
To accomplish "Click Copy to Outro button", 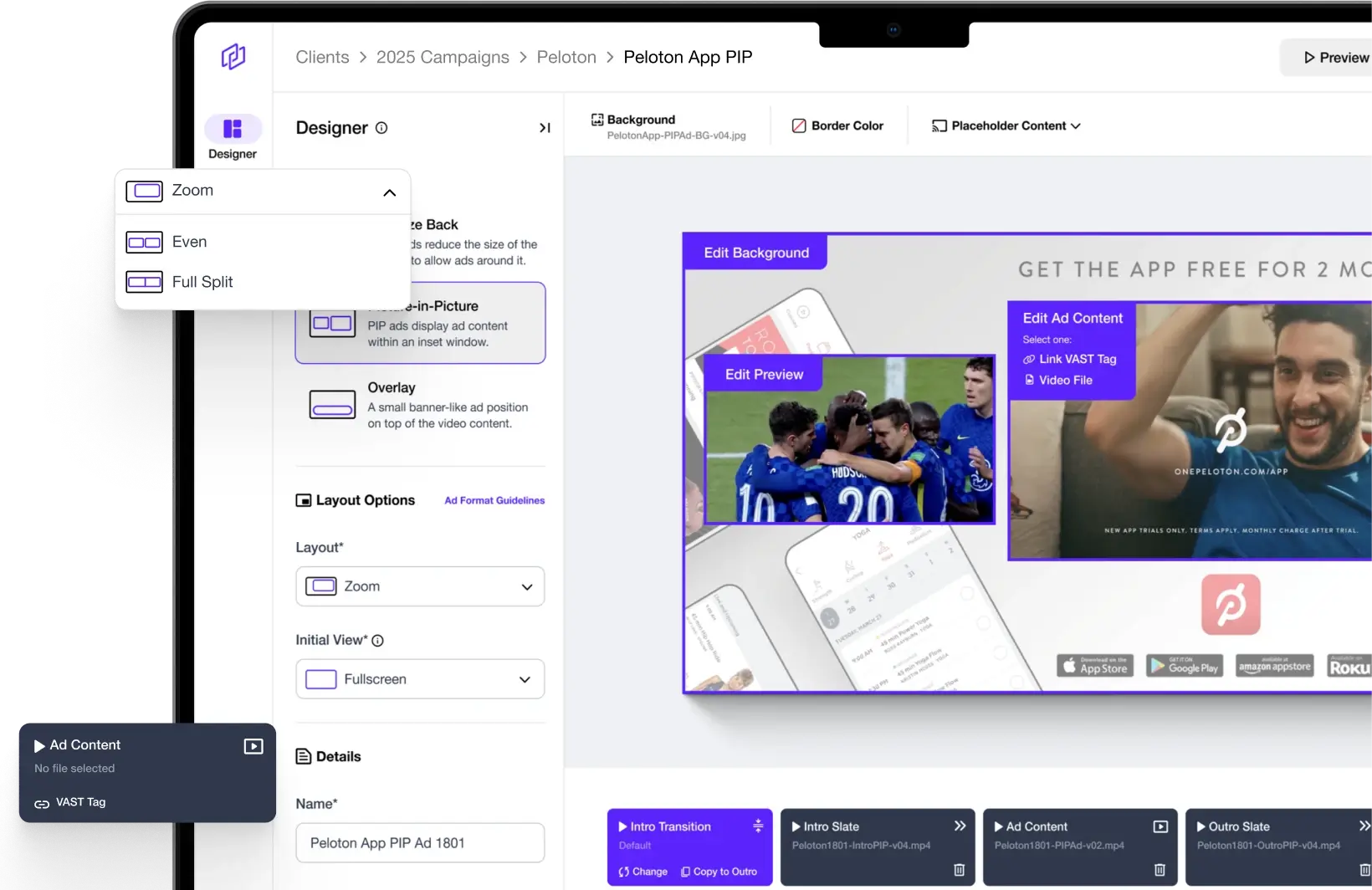I will click(x=719, y=872).
